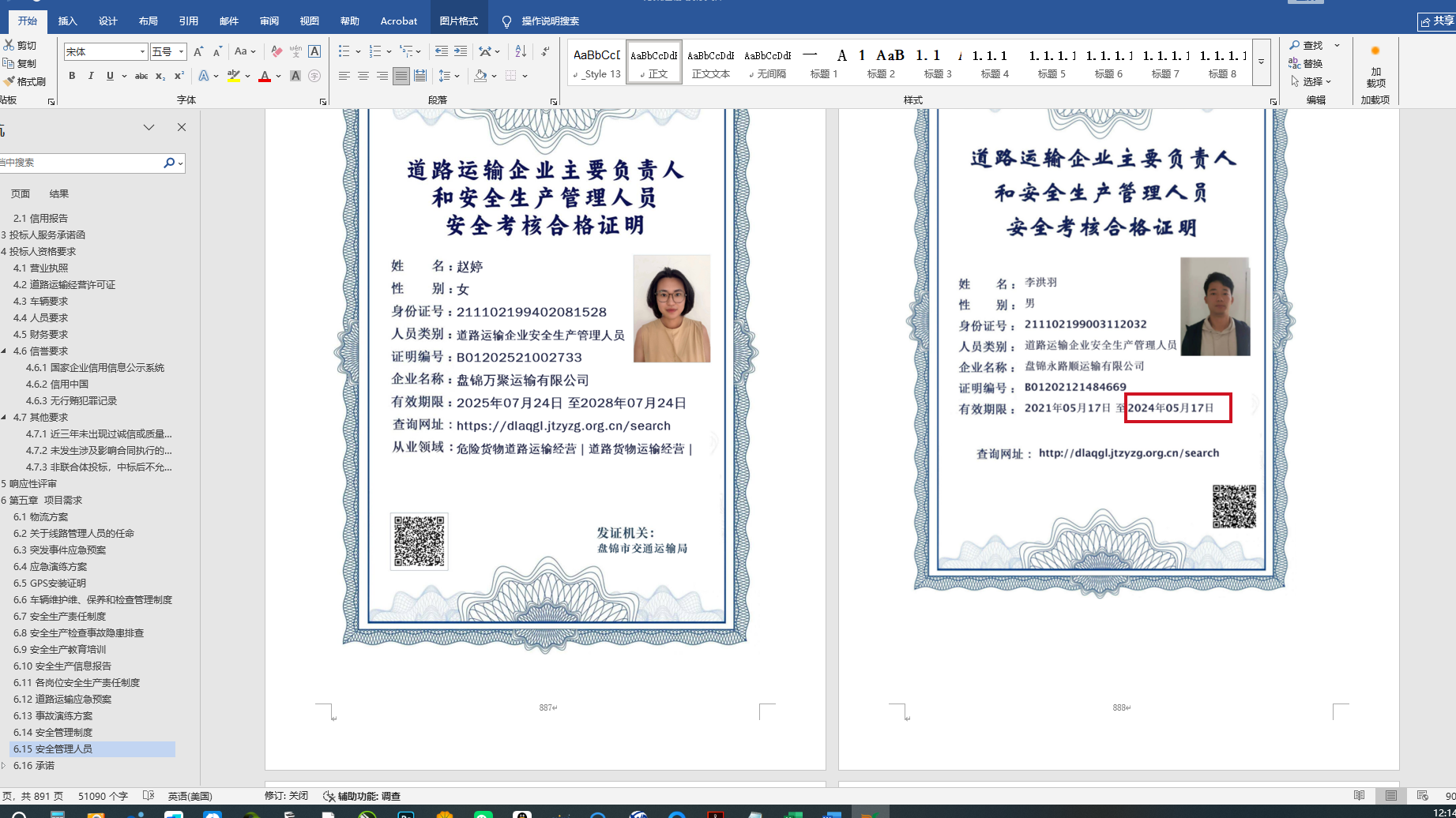Click the Share (共享) button
The width and height of the screenshot is (1456, 818).
pyautogui.click(x=1437, y=21)
